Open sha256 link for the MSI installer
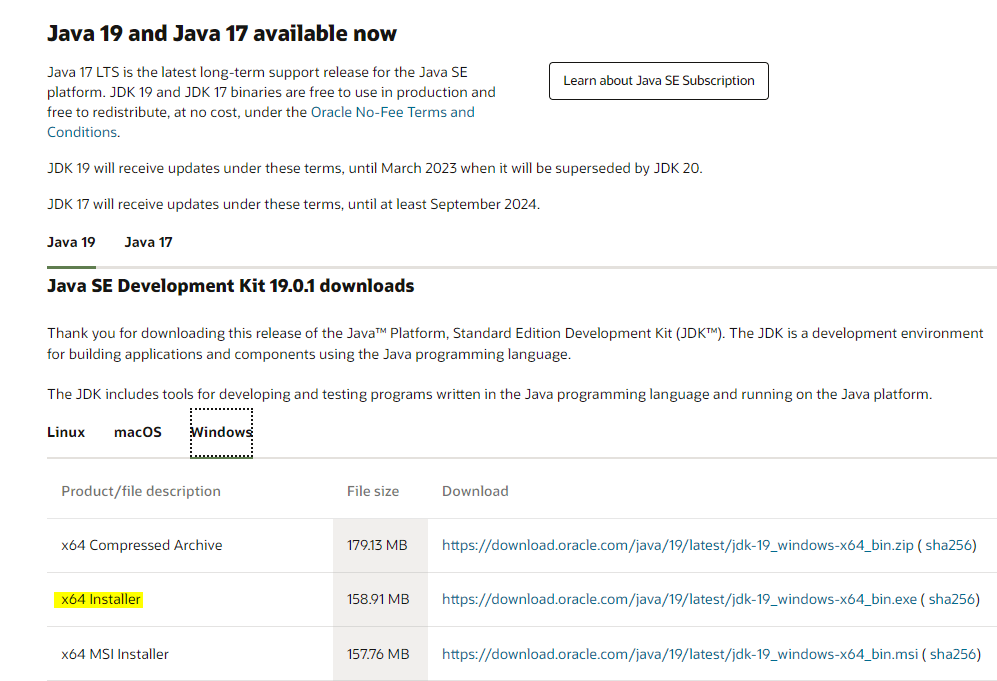Image resolution: width=997 pixels, height=681 pixels. tap(953, 654)
